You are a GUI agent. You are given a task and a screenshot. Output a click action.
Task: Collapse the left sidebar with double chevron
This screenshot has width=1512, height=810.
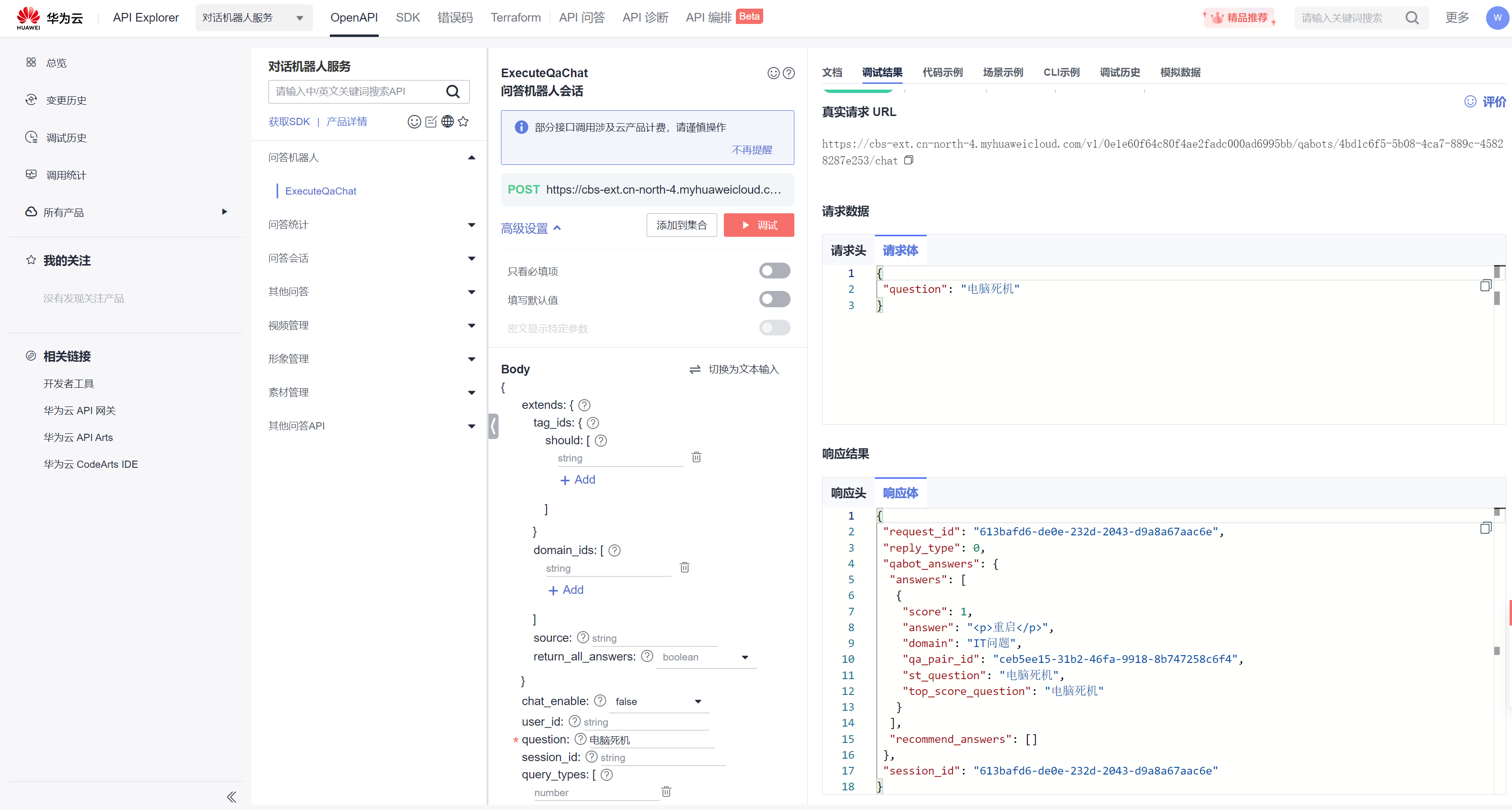[231, 797]
